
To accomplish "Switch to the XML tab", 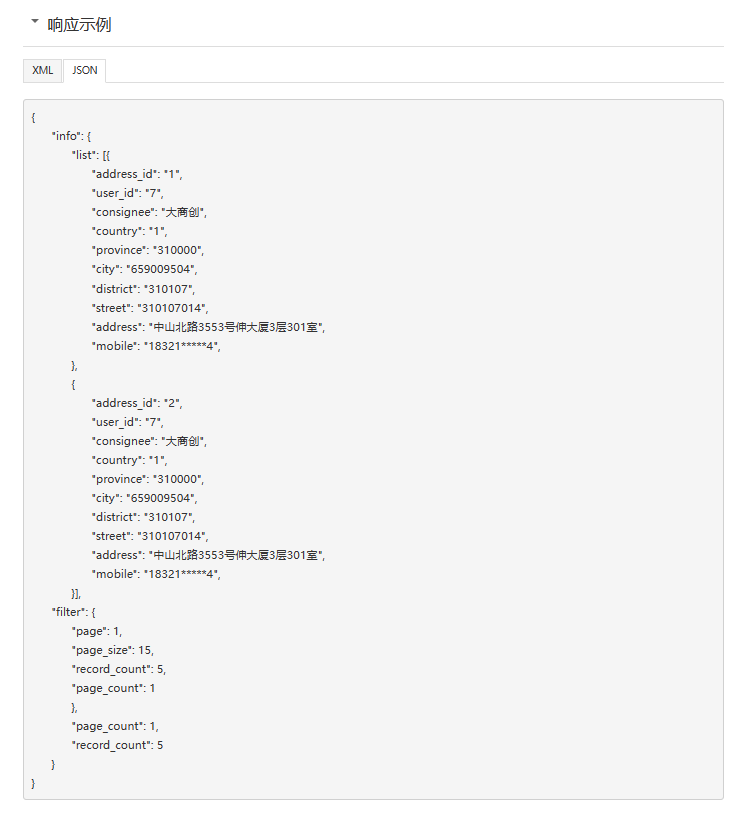I will (x=43, y=70).
